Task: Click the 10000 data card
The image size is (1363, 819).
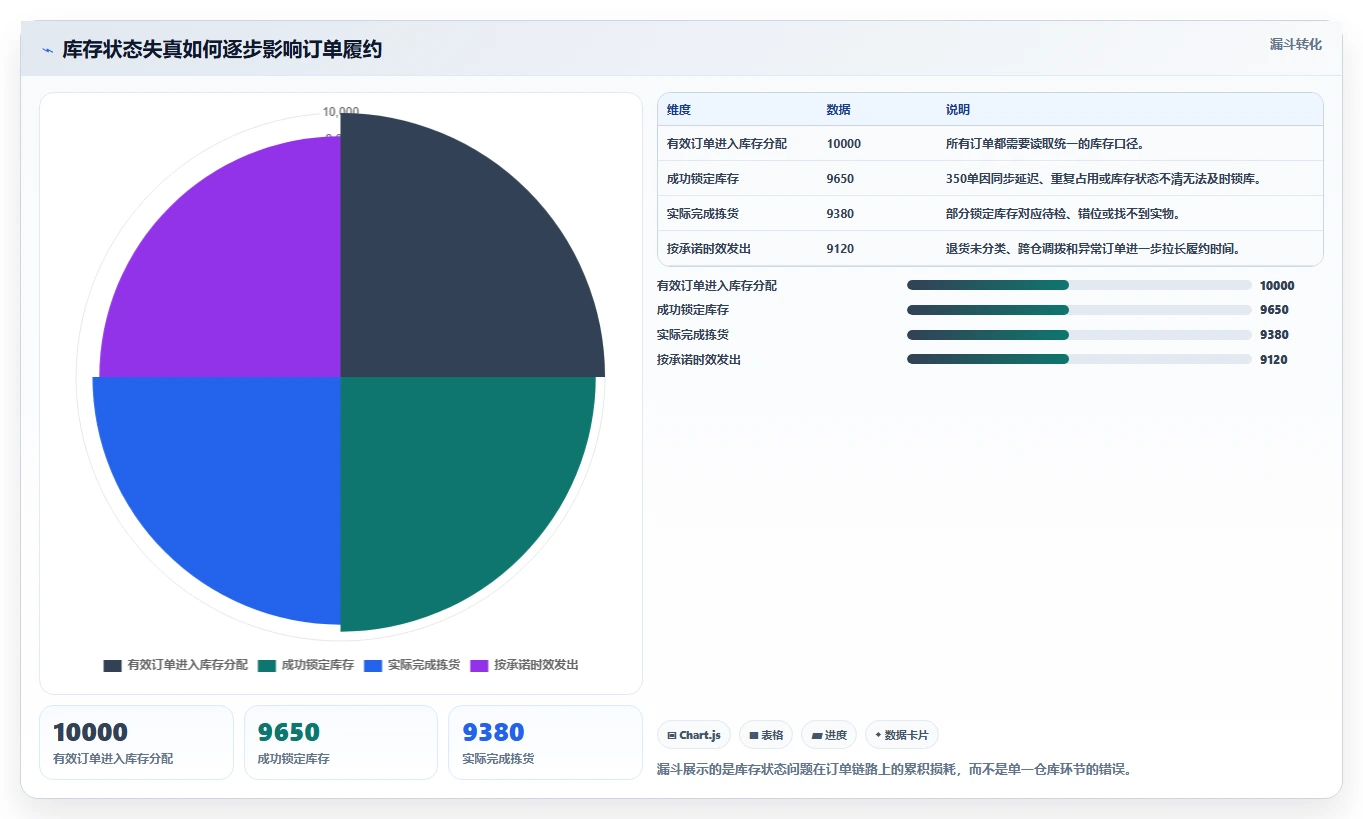Action: tap(136, 742)
